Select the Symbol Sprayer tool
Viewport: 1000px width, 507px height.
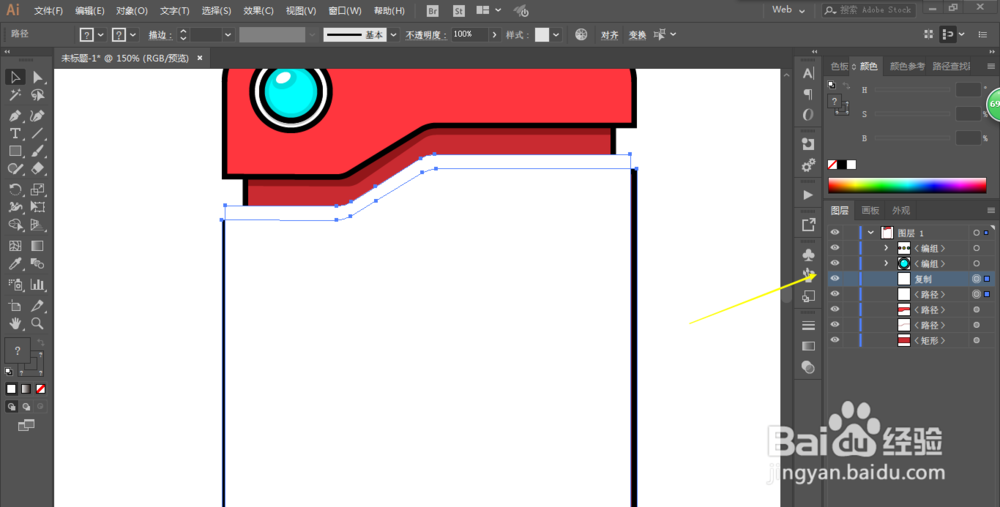click(15, 284)
